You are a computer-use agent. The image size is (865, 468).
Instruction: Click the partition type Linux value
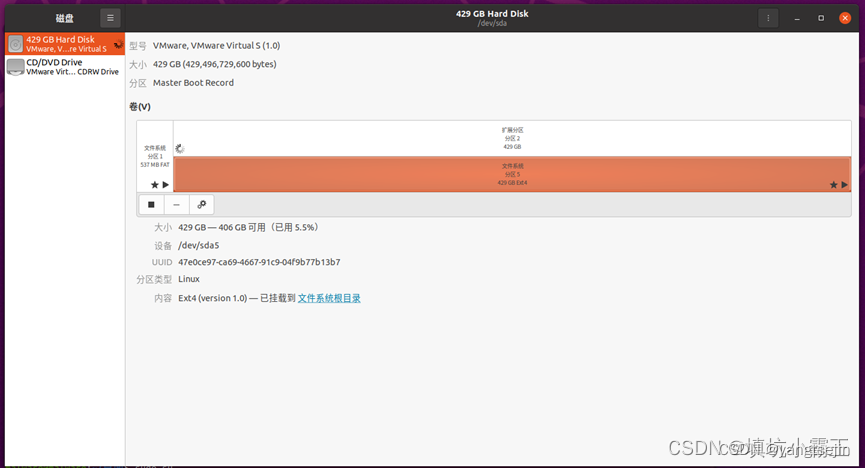point(189,279)
